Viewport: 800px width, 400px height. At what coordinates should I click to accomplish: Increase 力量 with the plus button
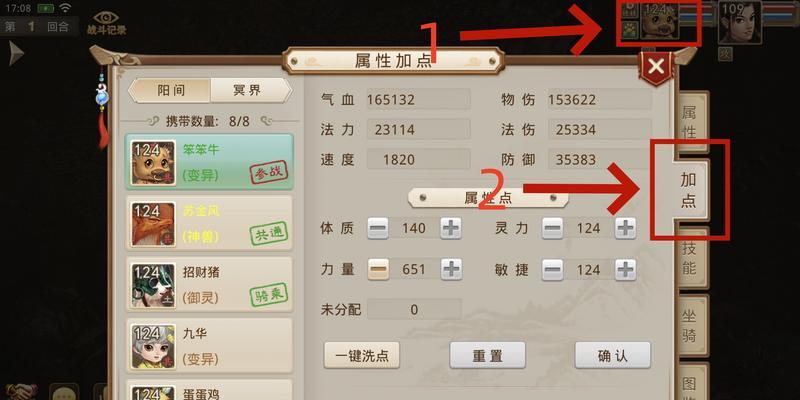tap(451, 269)
